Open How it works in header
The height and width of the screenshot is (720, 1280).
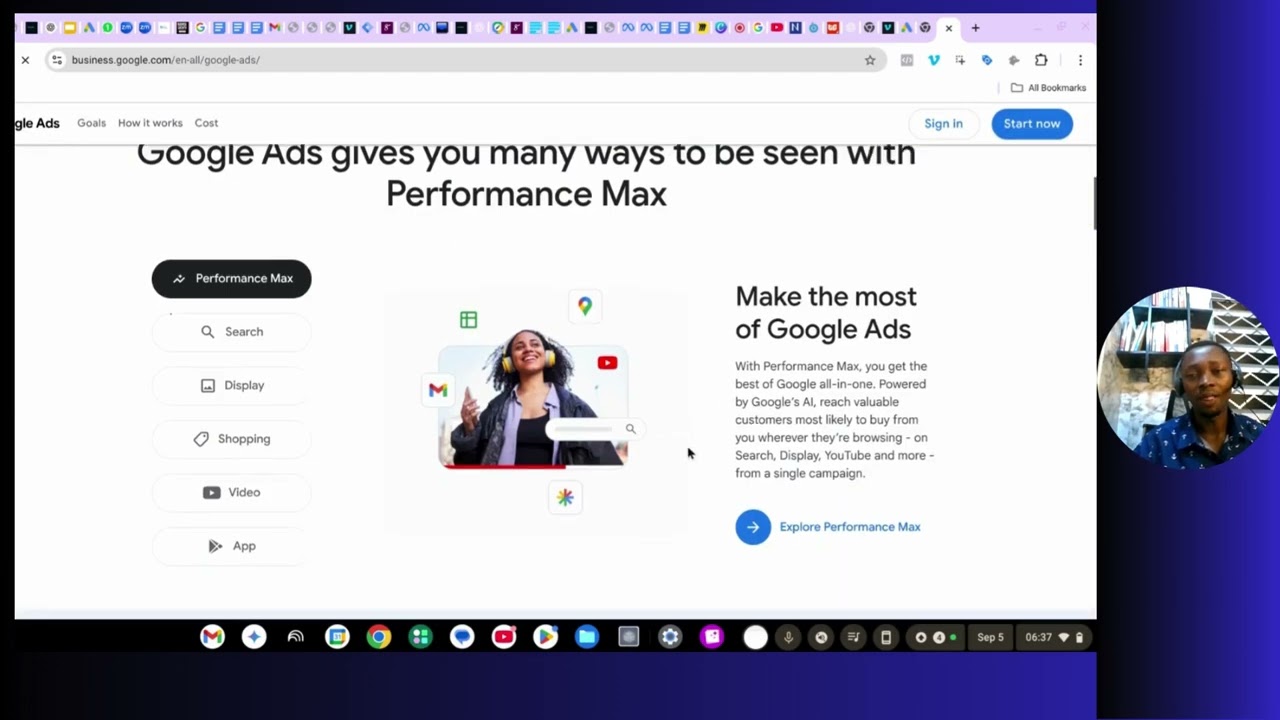click(150, 123)
